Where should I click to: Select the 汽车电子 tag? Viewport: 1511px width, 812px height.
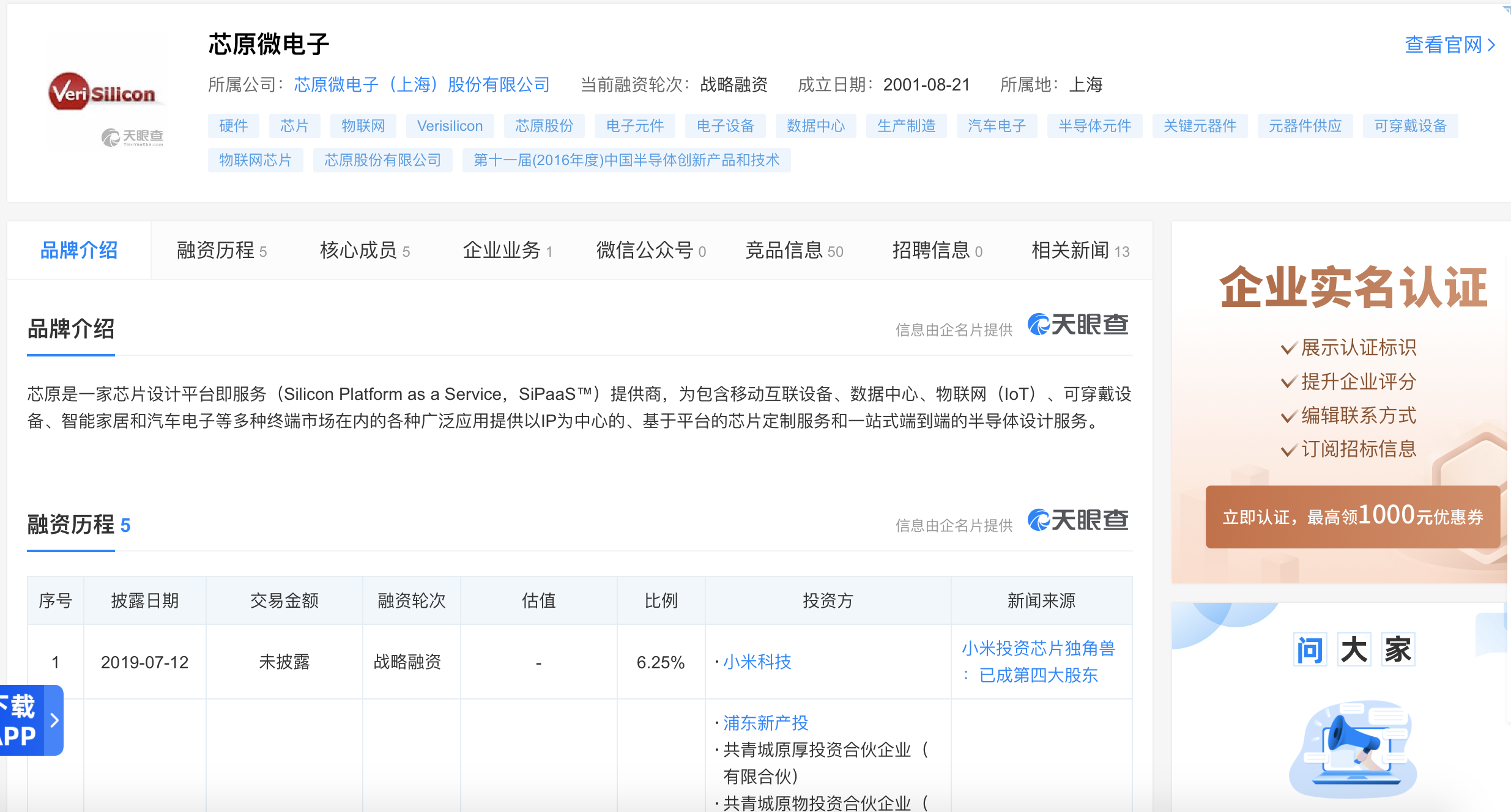tap(997, 126)
